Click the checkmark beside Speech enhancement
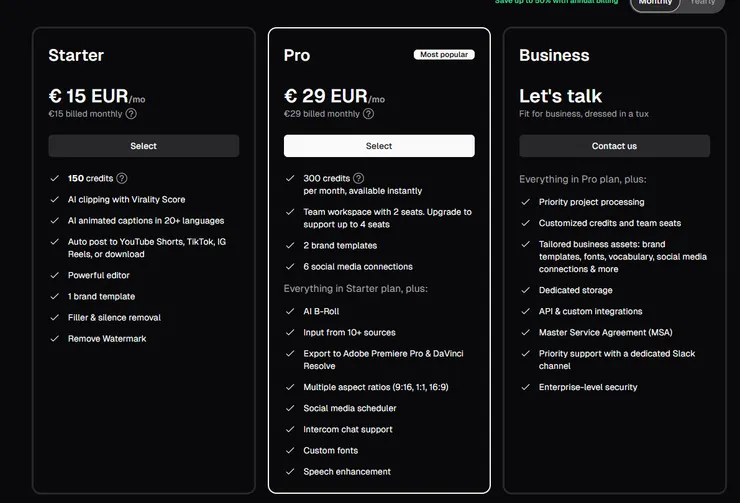Image resolution: width=740 pixels, height=503 pixels. coord(290,472)
